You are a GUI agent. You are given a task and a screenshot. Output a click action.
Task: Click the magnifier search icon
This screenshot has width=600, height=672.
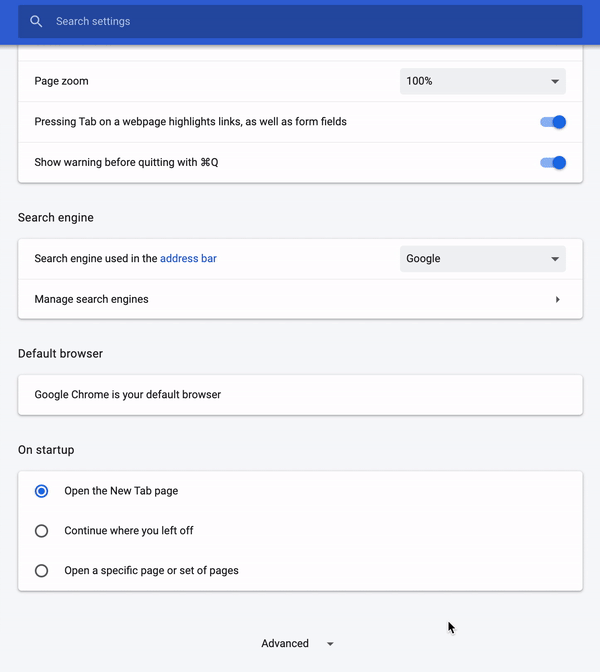click(36, 21)
